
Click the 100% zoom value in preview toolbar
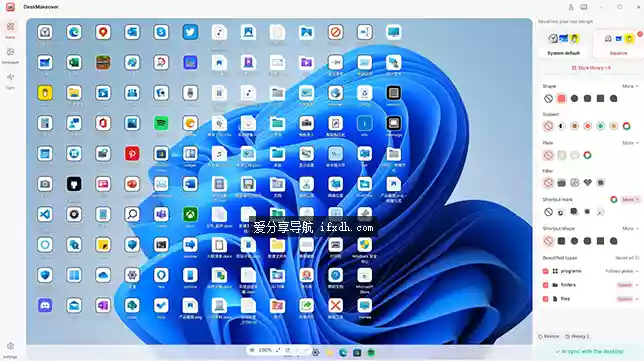[x=265, y=350]
